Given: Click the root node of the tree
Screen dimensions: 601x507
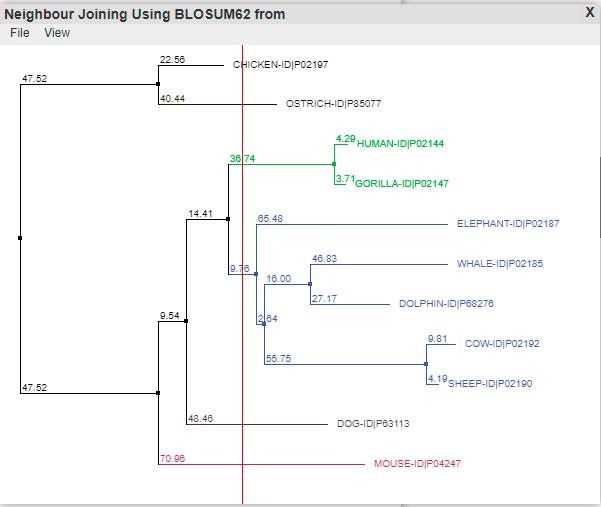Looking at the screenshot, I should pos(20,238).
